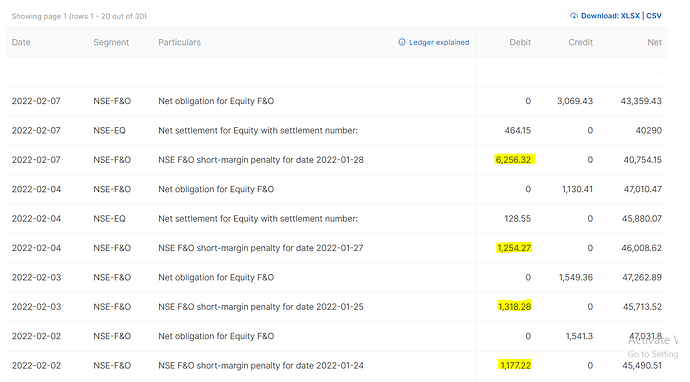Select highlighted debit 1,254.27
The width and height of the screenshot is (690, 382).
(514, 248)
